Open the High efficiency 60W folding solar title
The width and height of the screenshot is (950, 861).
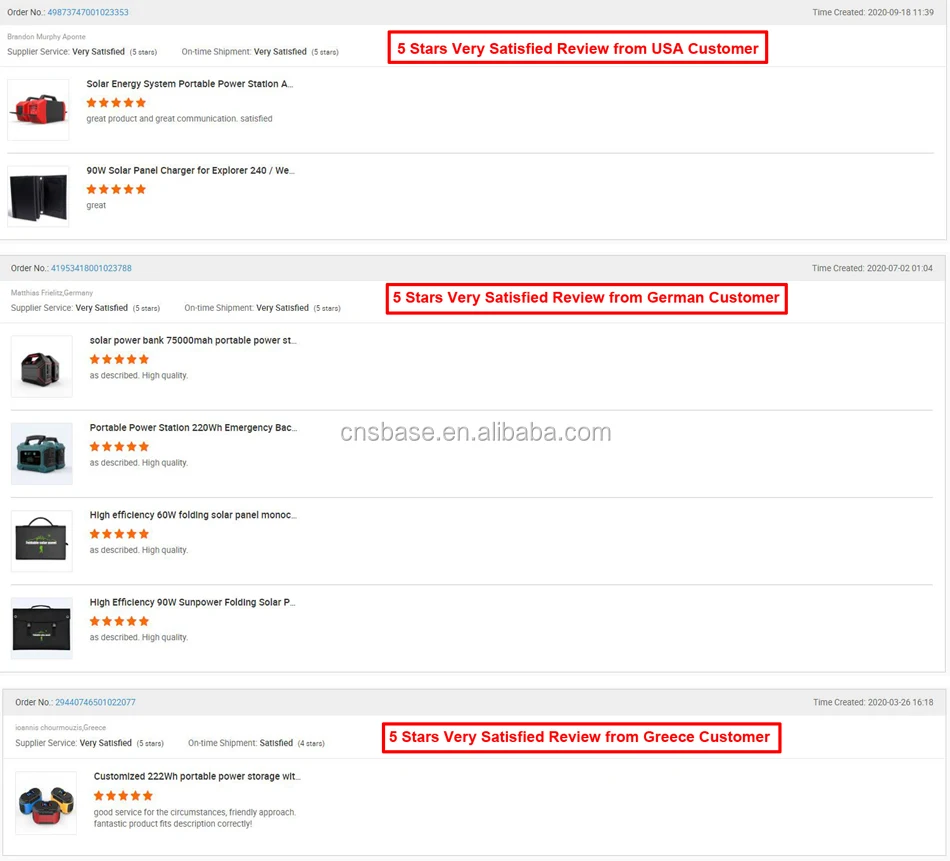pos(193,514)
